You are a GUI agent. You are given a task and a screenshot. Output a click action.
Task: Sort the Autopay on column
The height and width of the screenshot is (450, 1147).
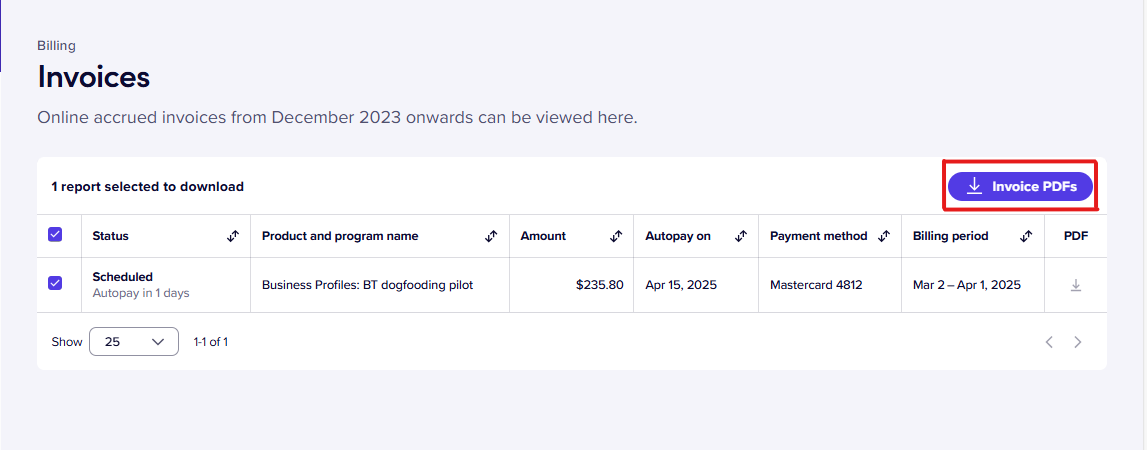point(741,236)
